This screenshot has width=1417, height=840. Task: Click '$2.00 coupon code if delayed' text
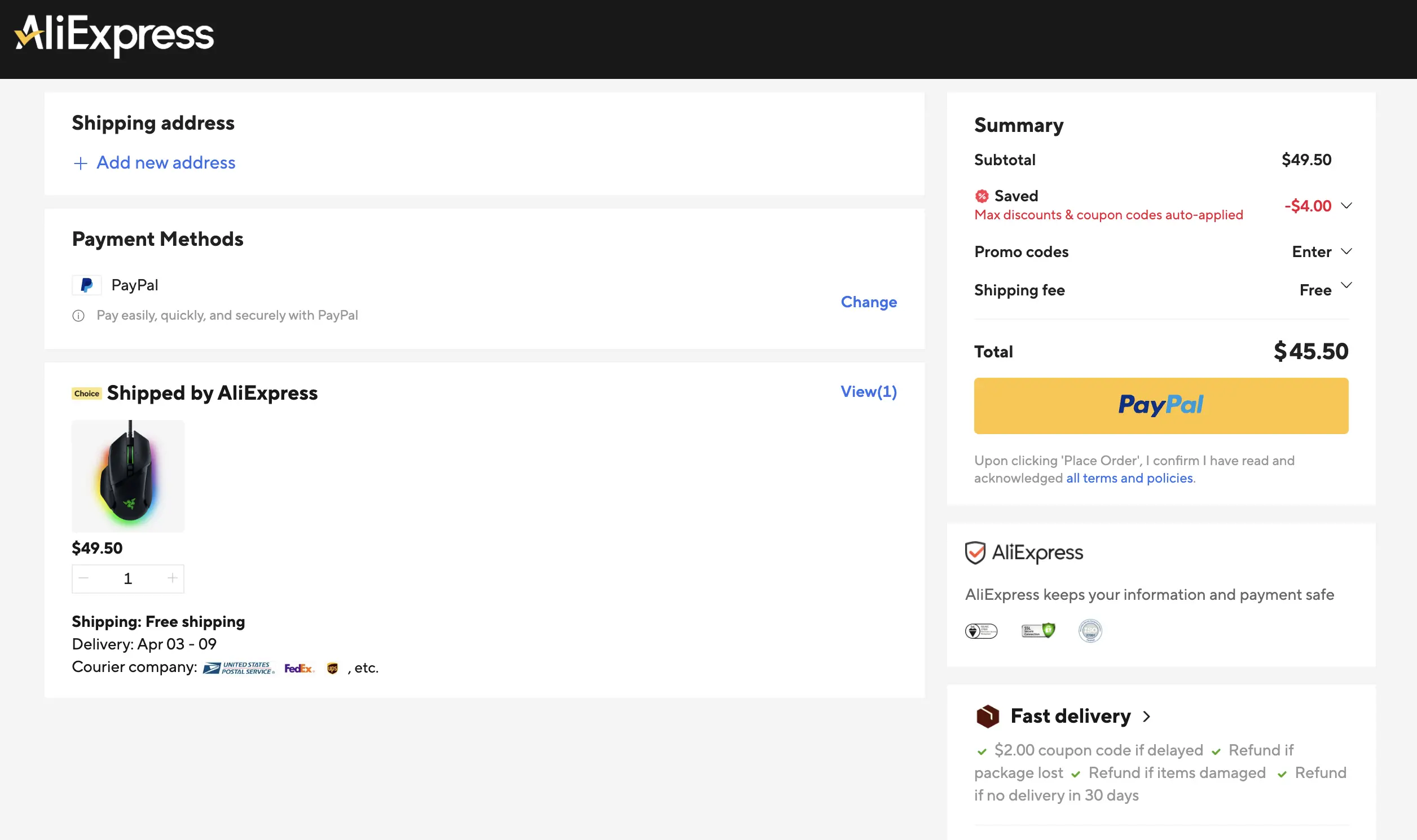click(1098, 750)
